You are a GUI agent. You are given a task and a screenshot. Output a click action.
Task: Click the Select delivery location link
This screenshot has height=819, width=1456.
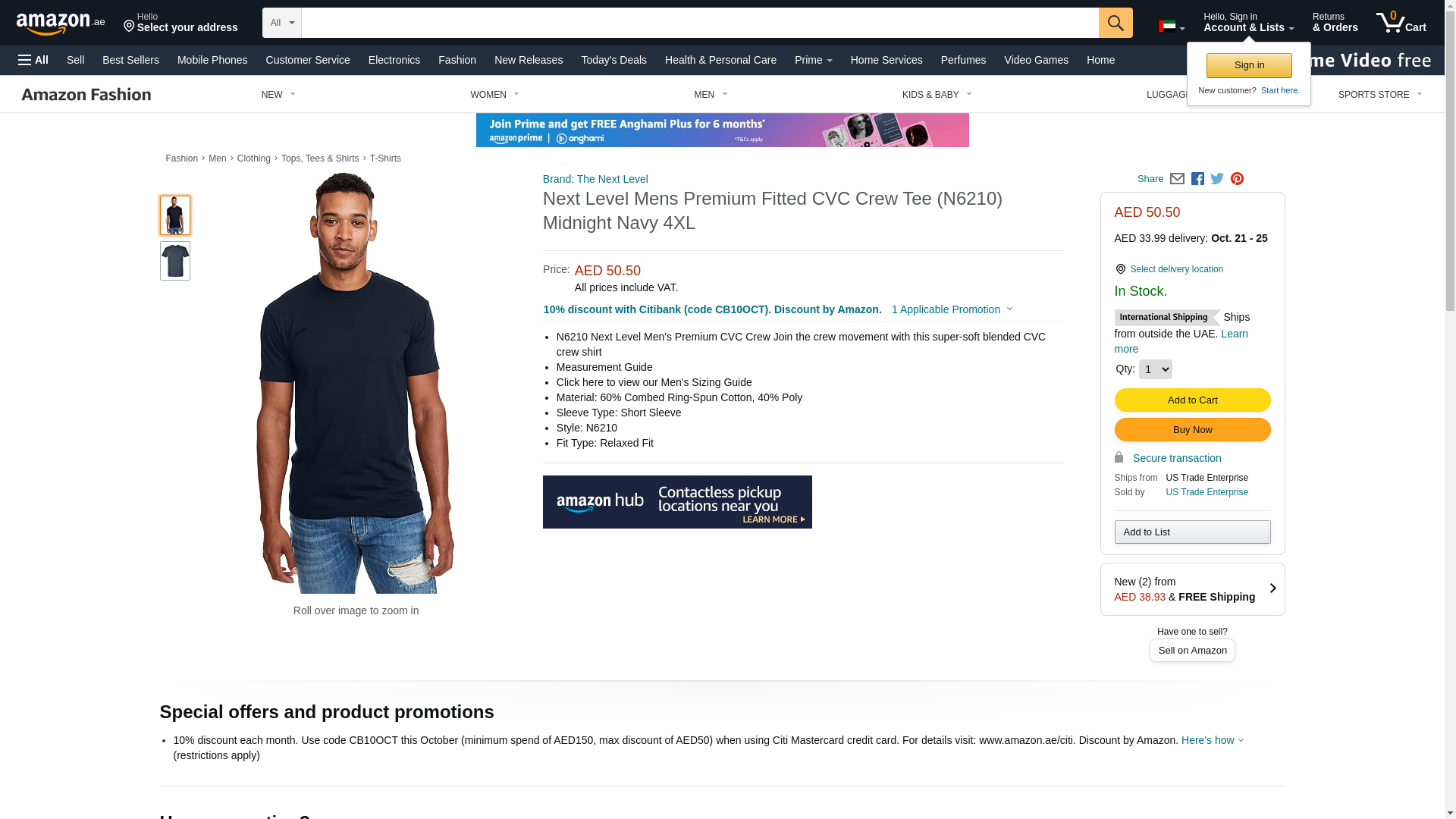point(1176,269)
